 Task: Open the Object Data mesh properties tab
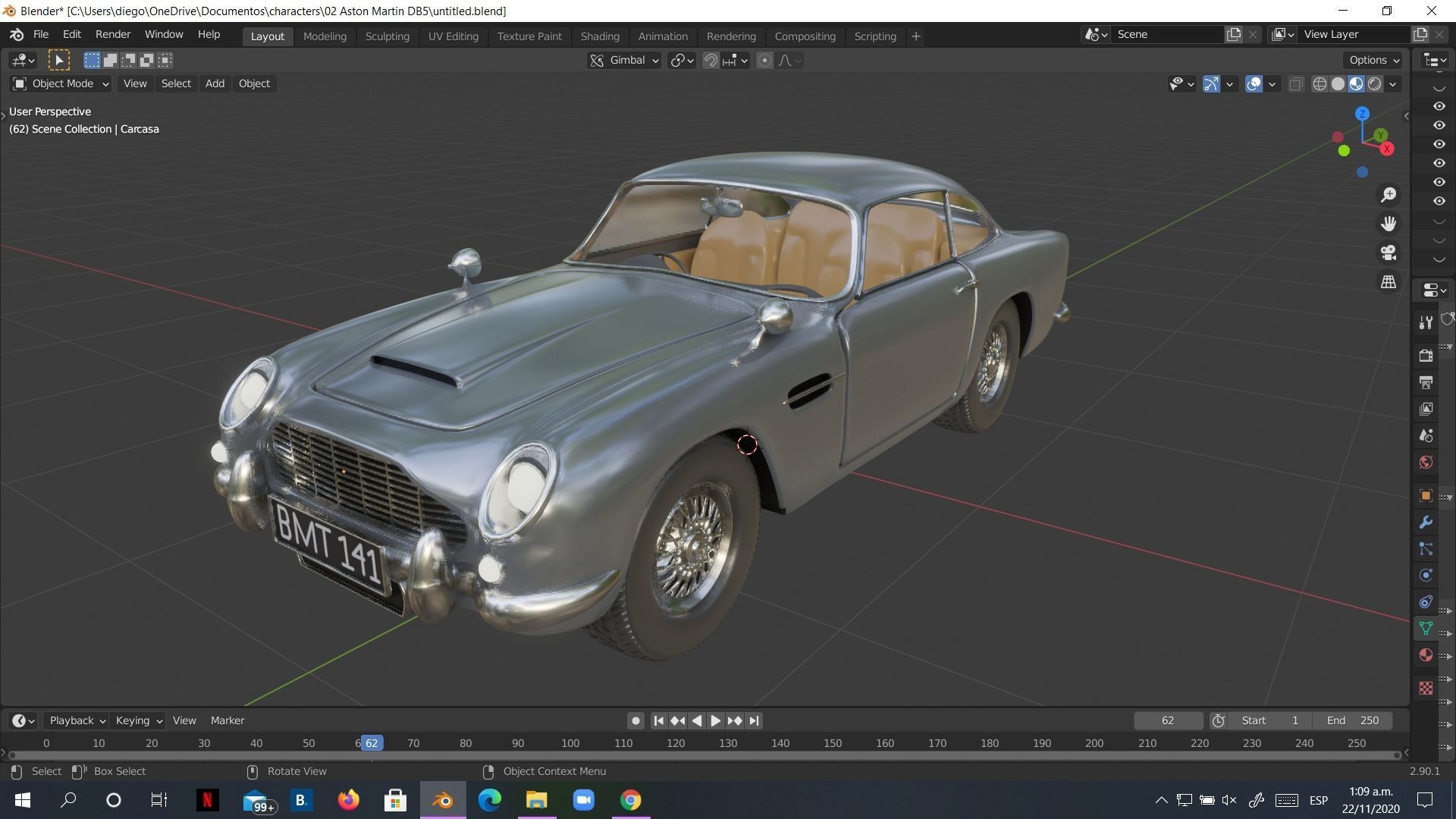(1426, 628)
